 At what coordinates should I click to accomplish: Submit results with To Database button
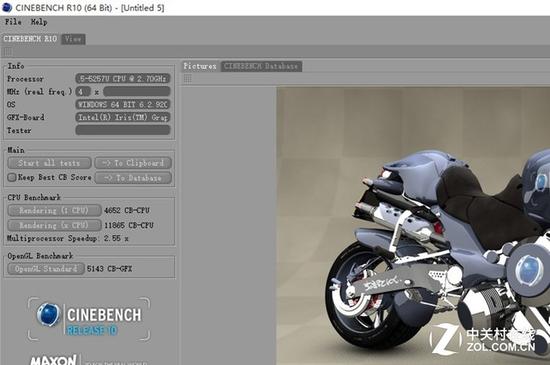click(x=133, y=178)
